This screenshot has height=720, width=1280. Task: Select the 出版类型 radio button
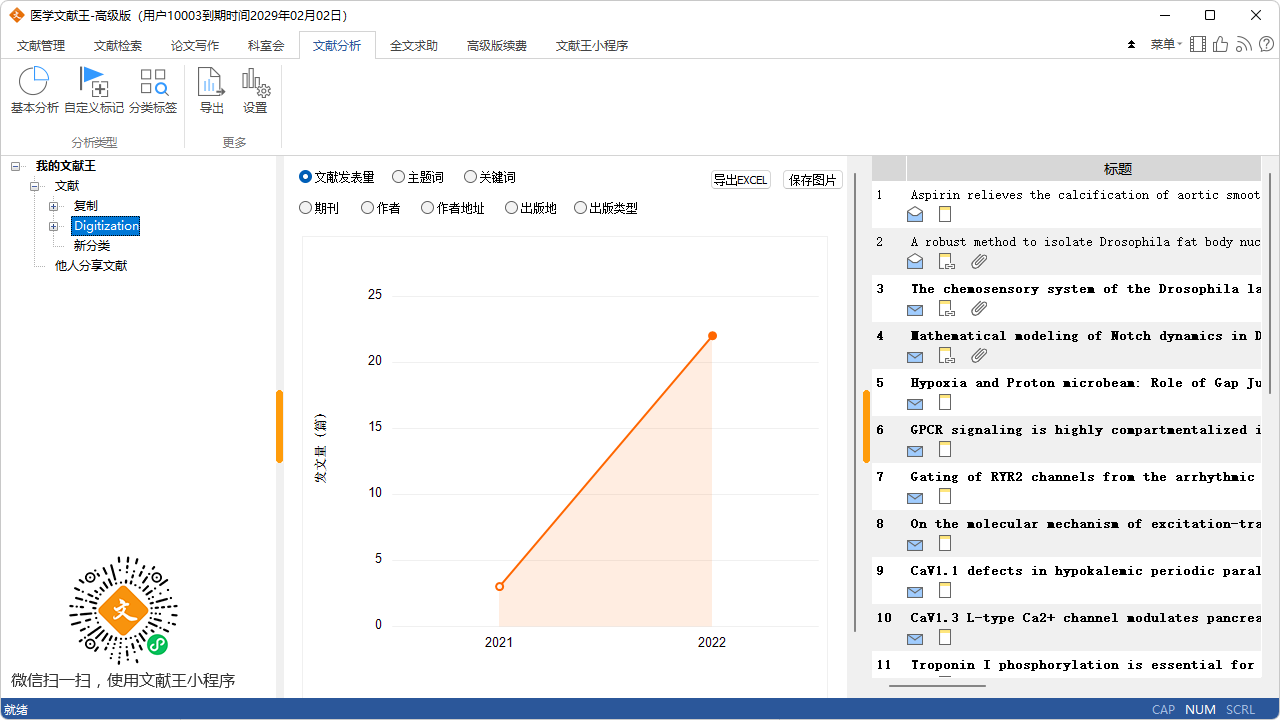[x=580, y=207]
